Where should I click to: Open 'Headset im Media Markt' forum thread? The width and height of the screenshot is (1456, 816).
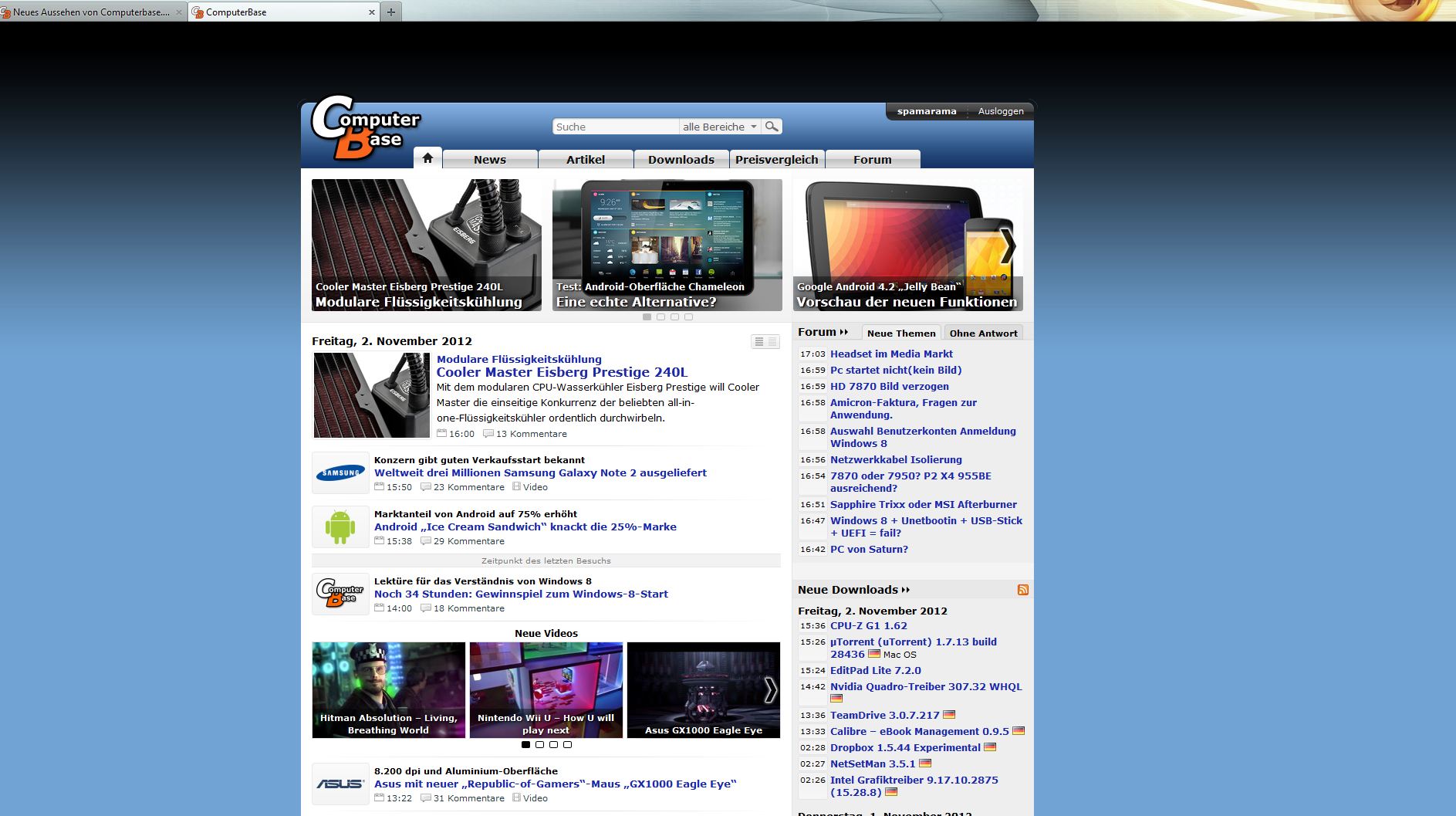point(891,354)
